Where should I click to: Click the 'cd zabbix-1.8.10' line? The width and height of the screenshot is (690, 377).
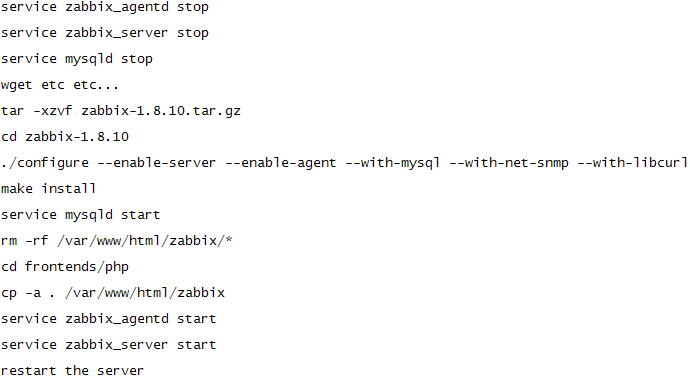pyautogui.click(x=65, y=136)
